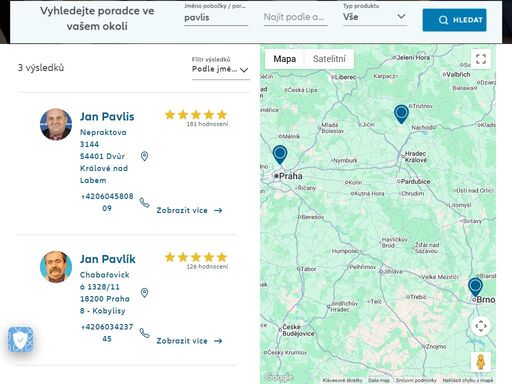Select the map marker near Trutnov

(x=401, y=114)
